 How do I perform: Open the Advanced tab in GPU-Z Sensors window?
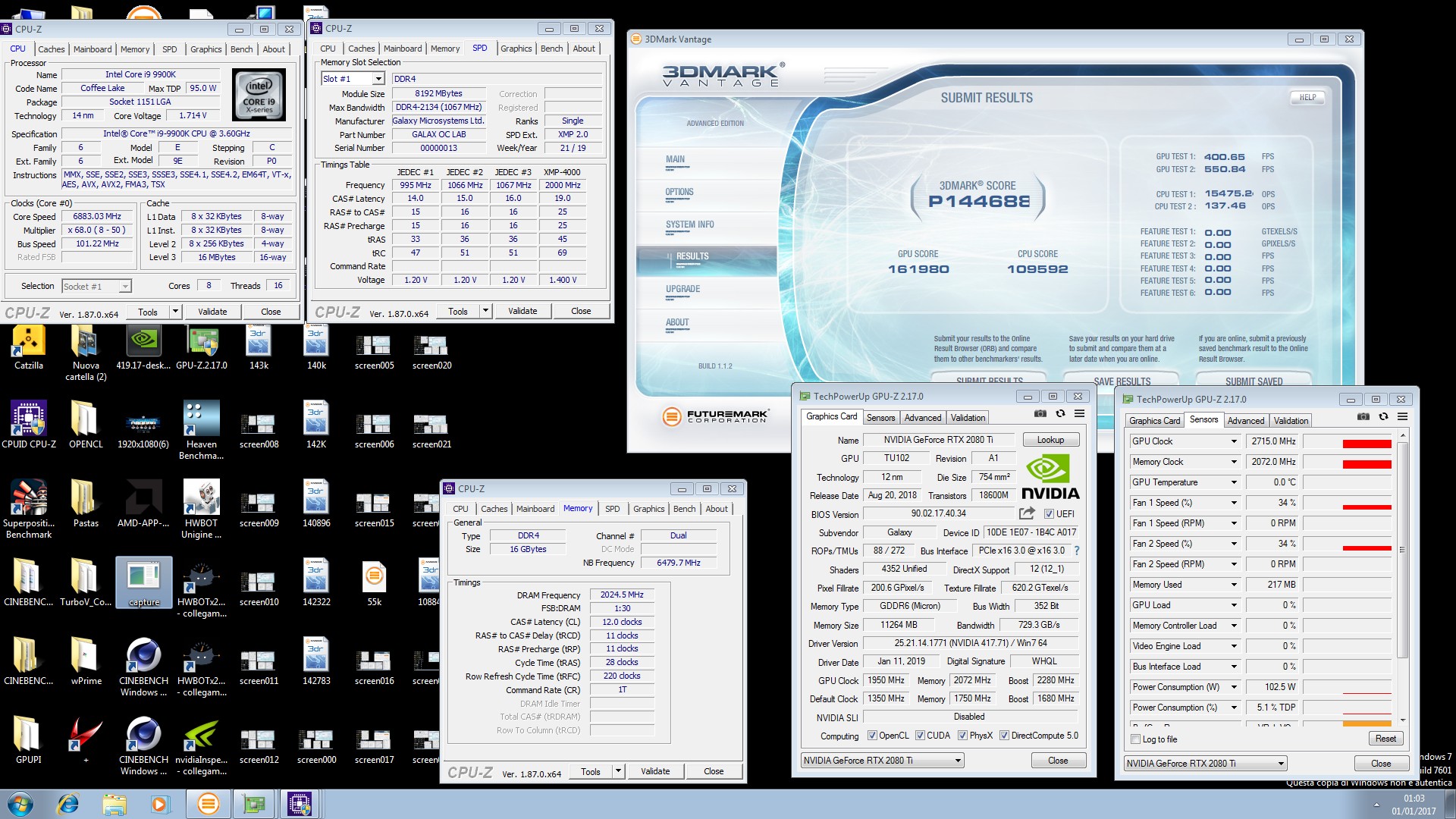pyautogui.click(x=1245, y=421)
